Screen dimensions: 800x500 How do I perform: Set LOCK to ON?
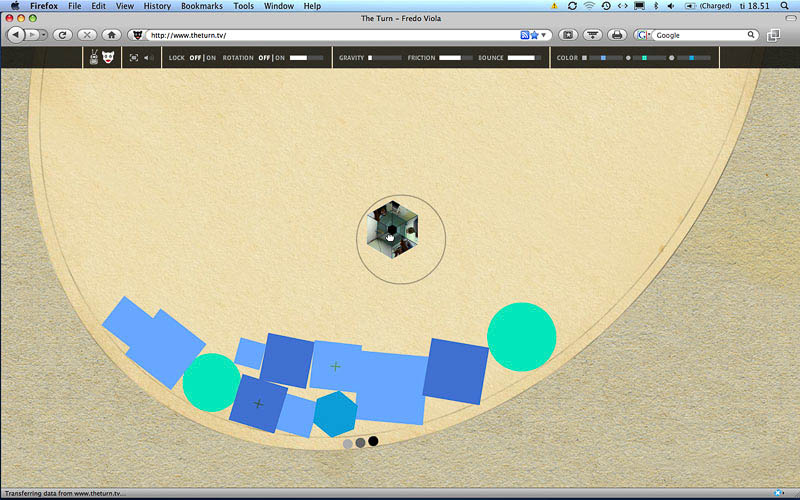(x=211, y=58)
